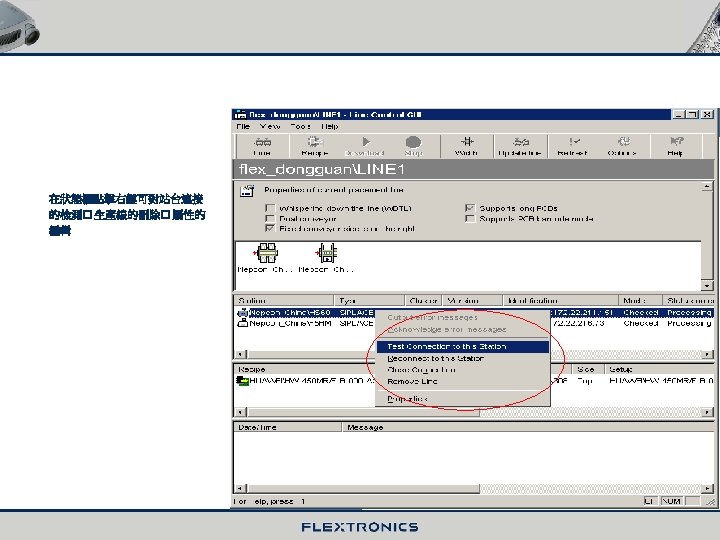This screenshot has width=720, height=540.
Task: Toggle the Dual conveyor checkbox
Action: click(270, 219)
